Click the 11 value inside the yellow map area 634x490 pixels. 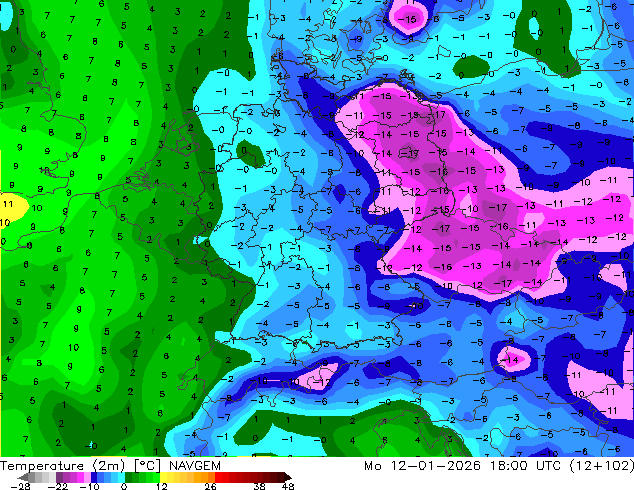(8, 204)
